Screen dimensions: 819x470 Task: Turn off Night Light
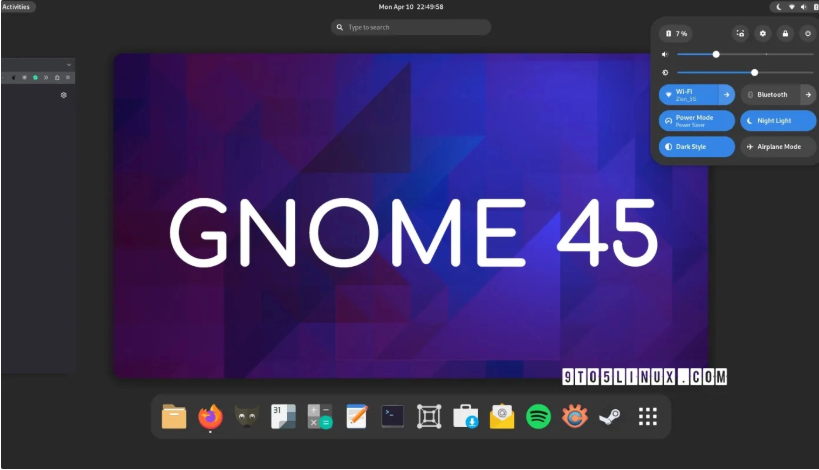tap(778, 121)
